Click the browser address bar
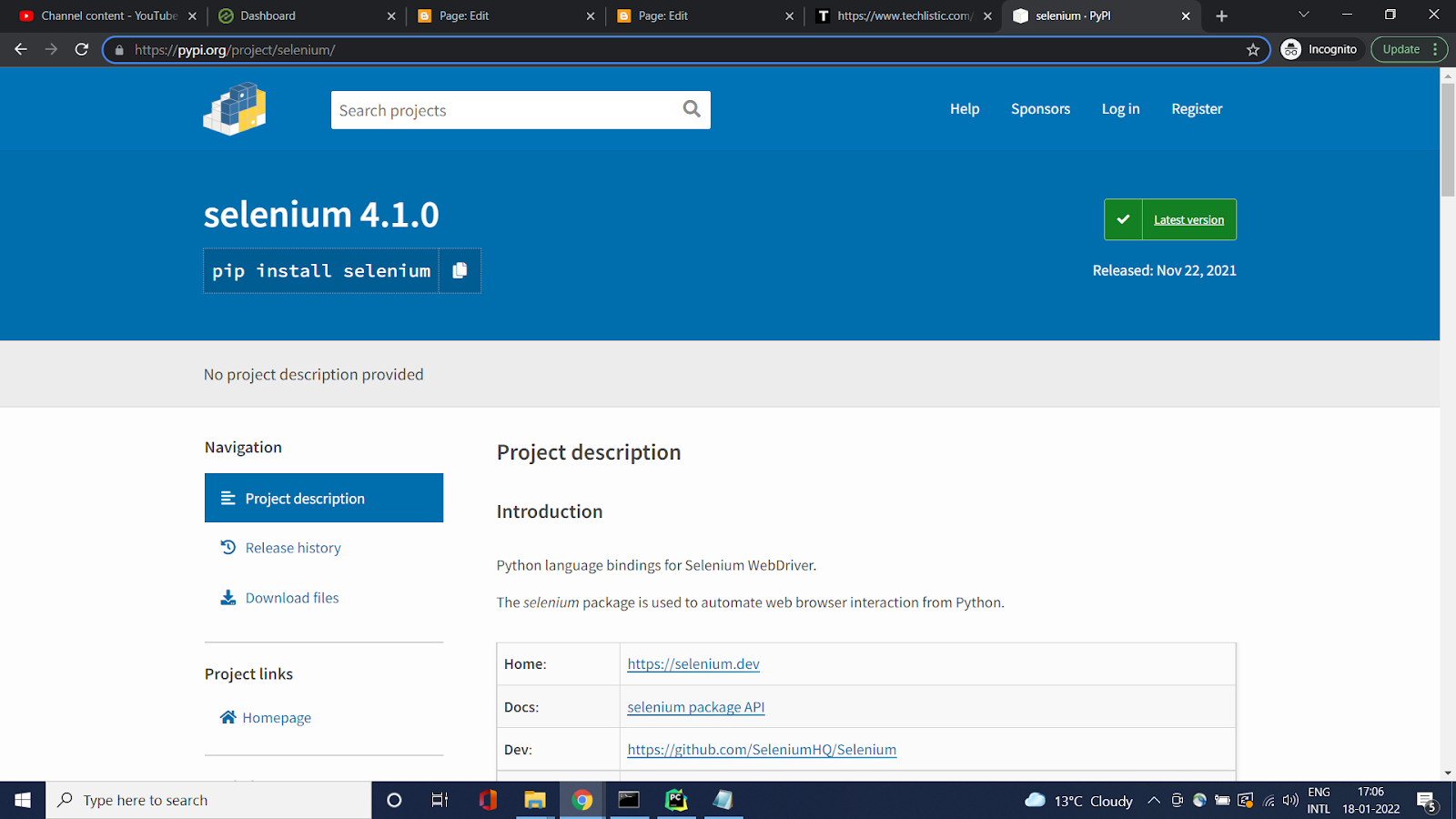 point(687,50)
